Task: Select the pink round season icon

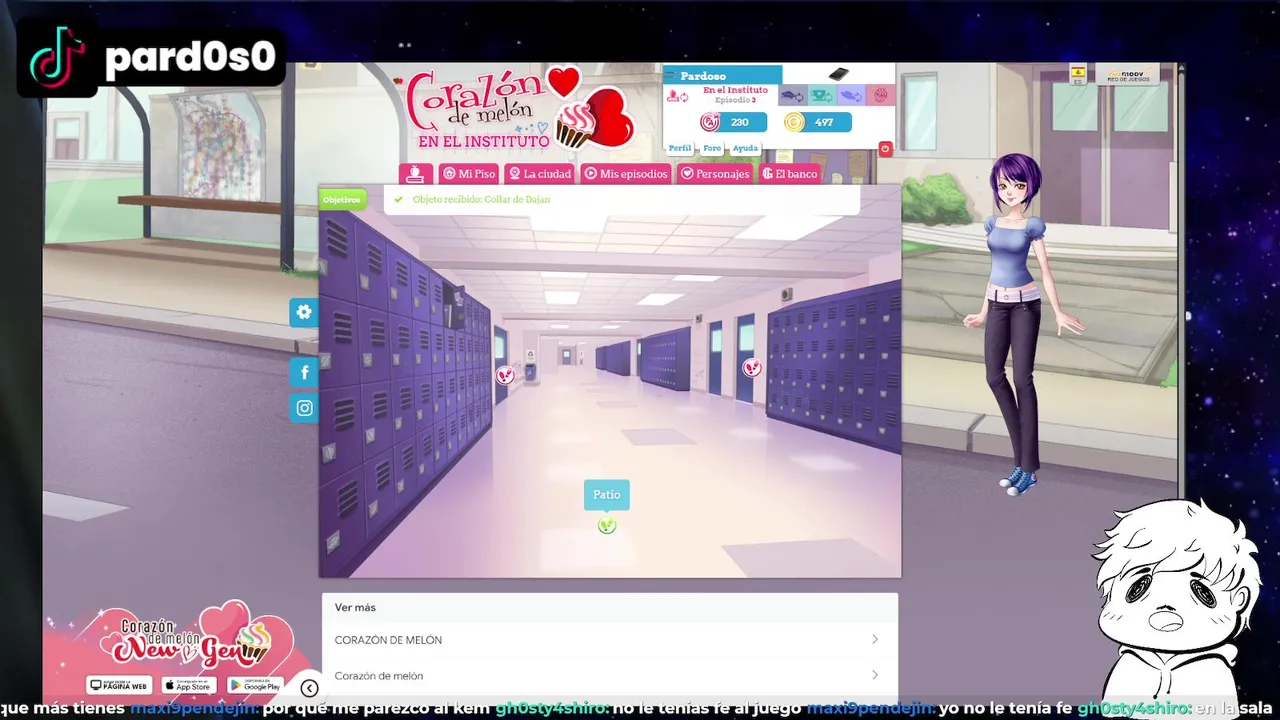Action: (x=880, y=96)
